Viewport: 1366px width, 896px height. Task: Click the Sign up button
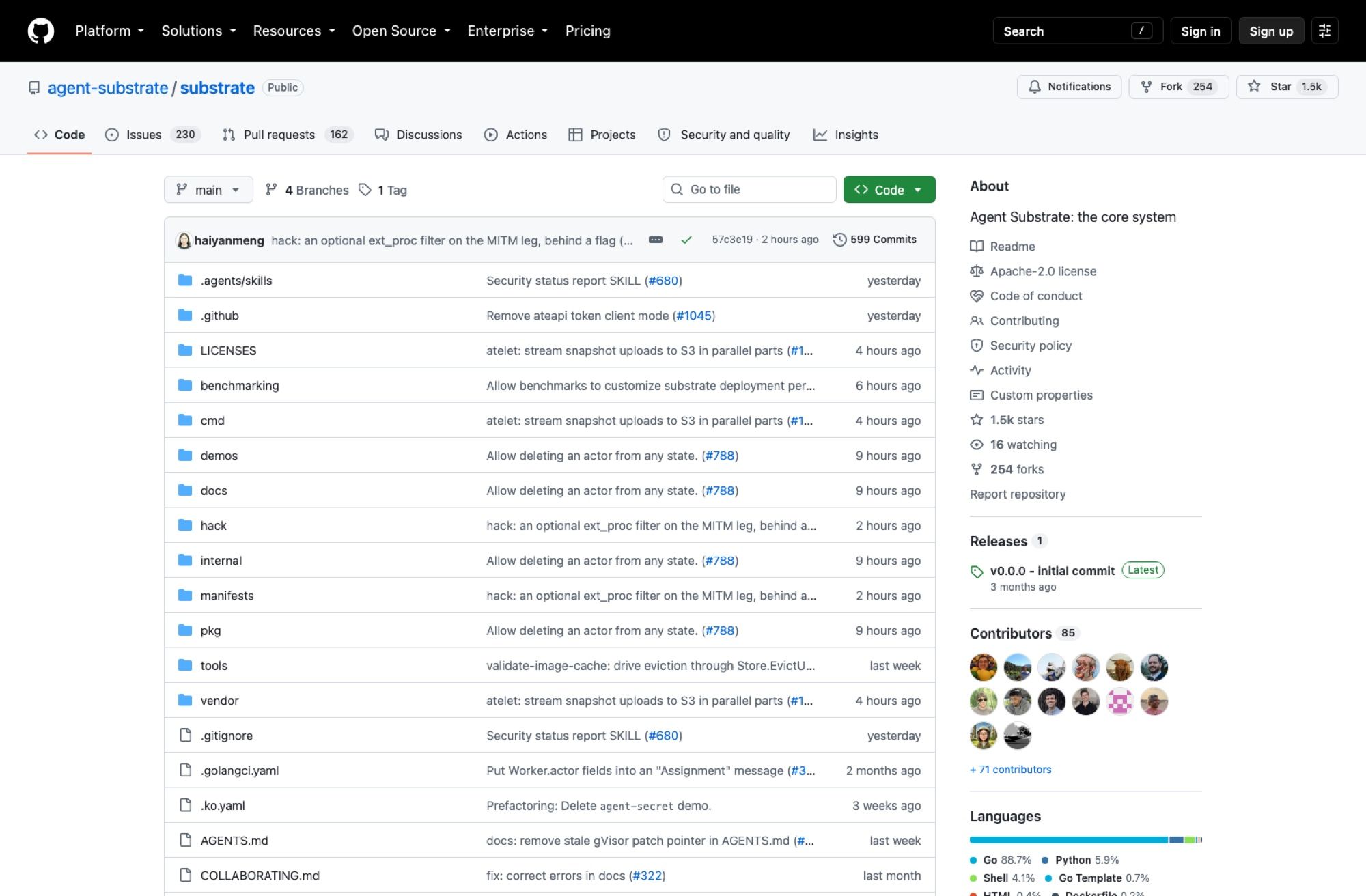point(1271,31)
